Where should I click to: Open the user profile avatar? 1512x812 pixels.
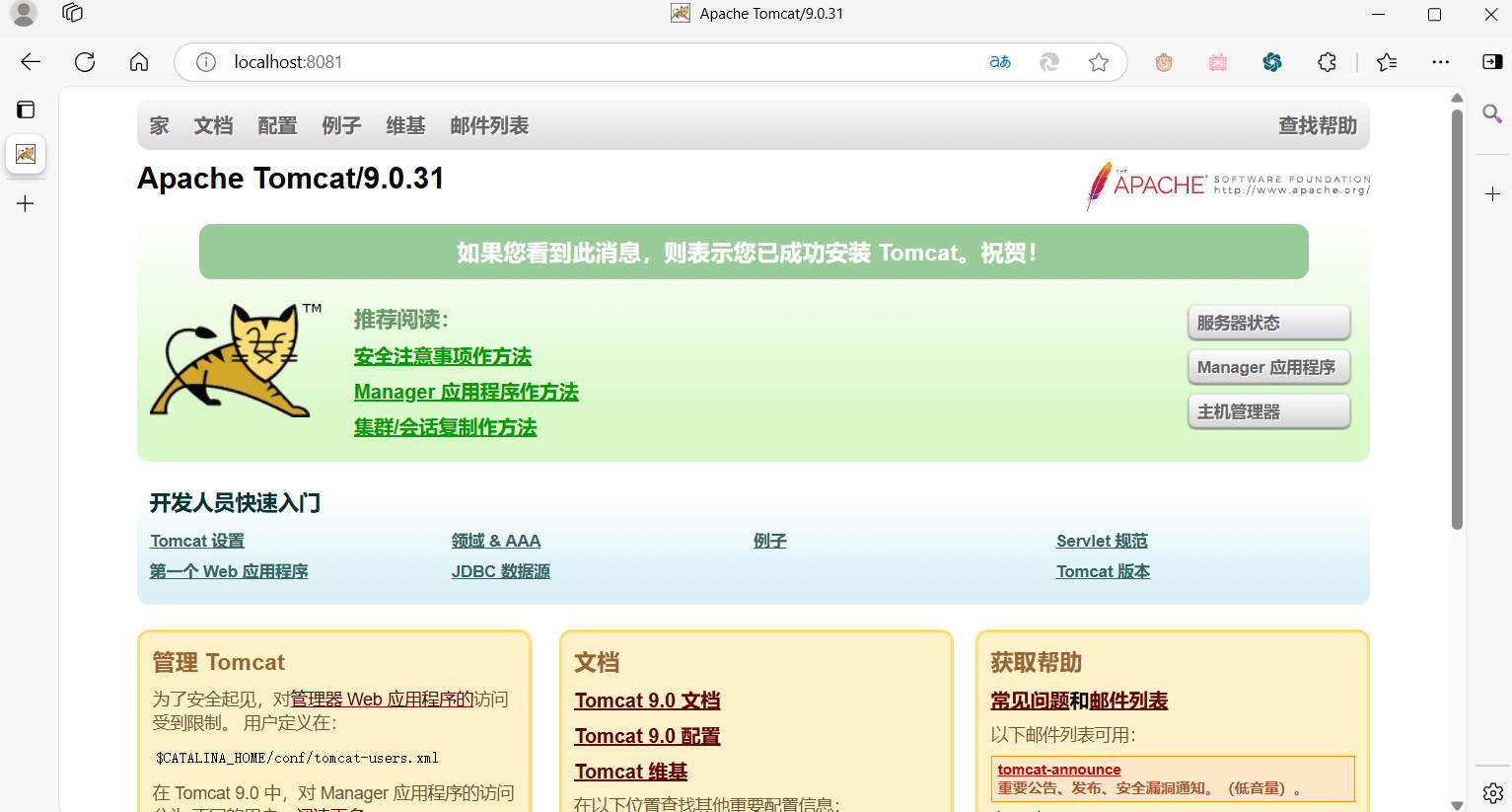24,14
